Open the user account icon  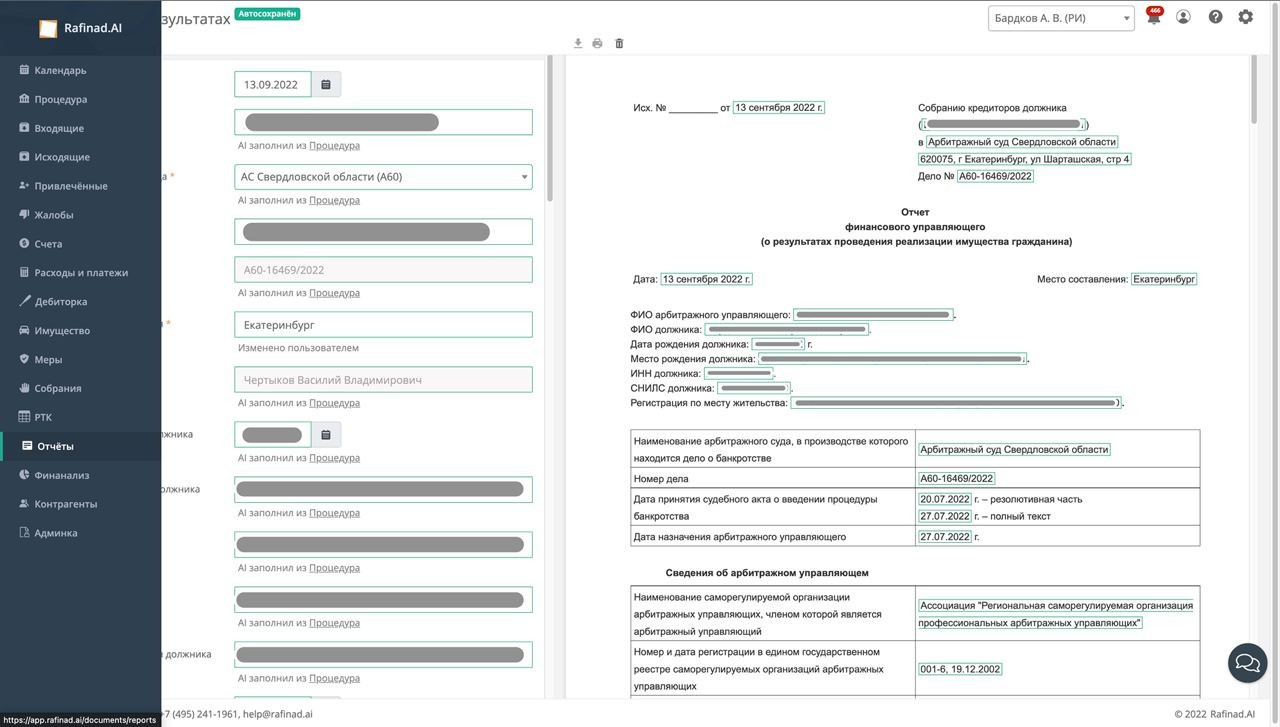1183,17
